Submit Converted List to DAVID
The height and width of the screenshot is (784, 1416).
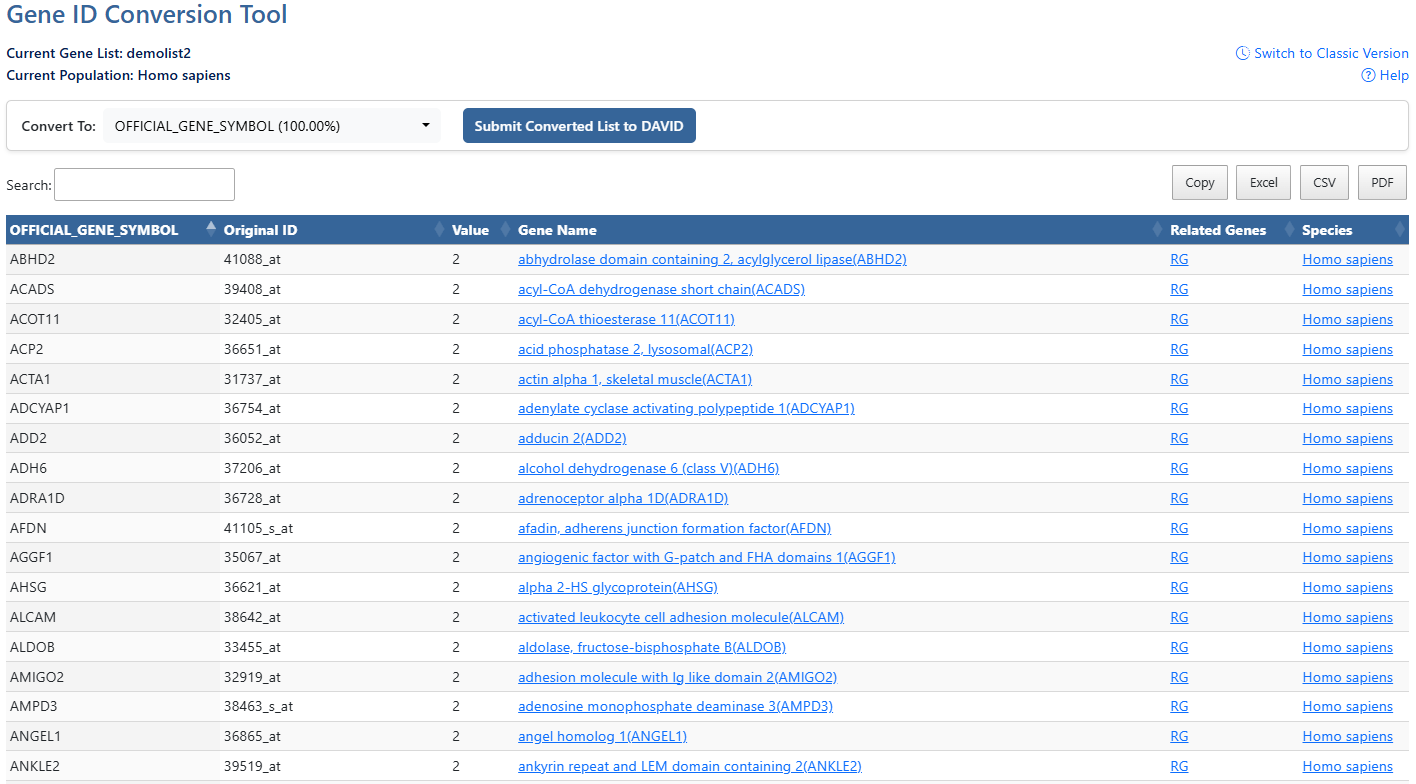[579, 125]
